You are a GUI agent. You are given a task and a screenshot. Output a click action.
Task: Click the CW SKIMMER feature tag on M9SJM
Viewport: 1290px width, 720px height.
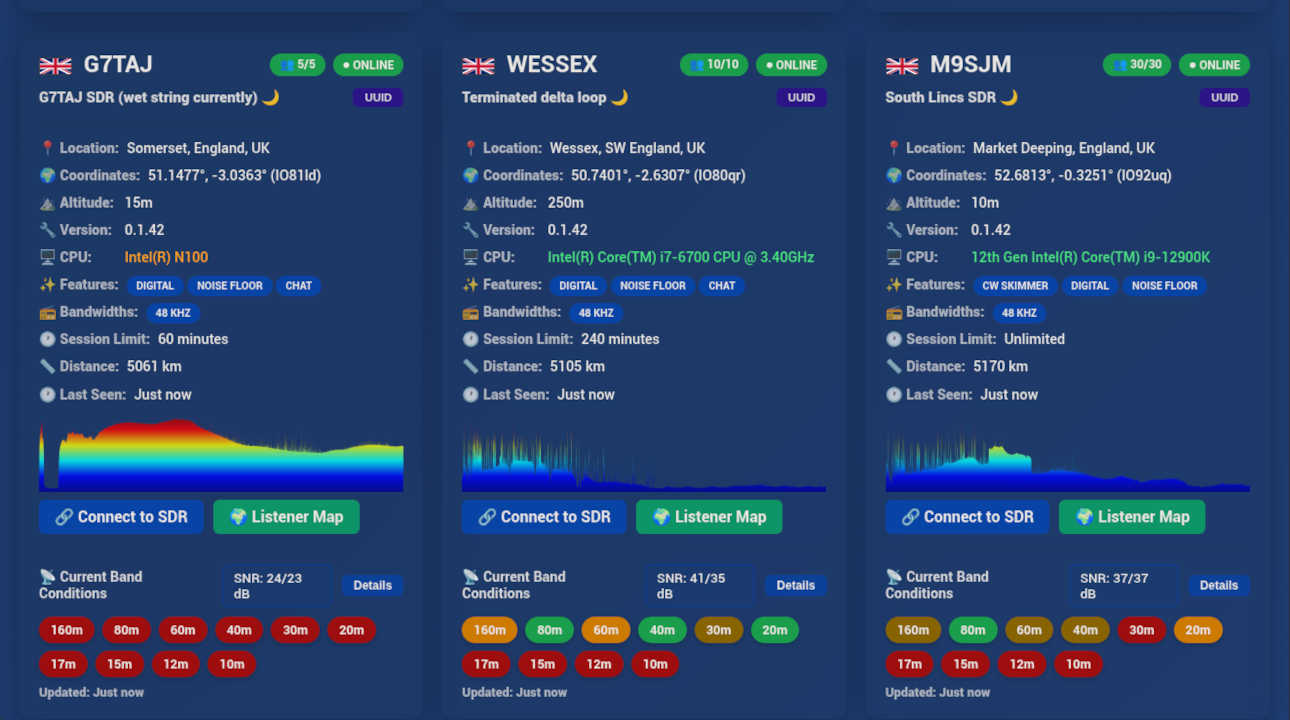(1014, 286)
